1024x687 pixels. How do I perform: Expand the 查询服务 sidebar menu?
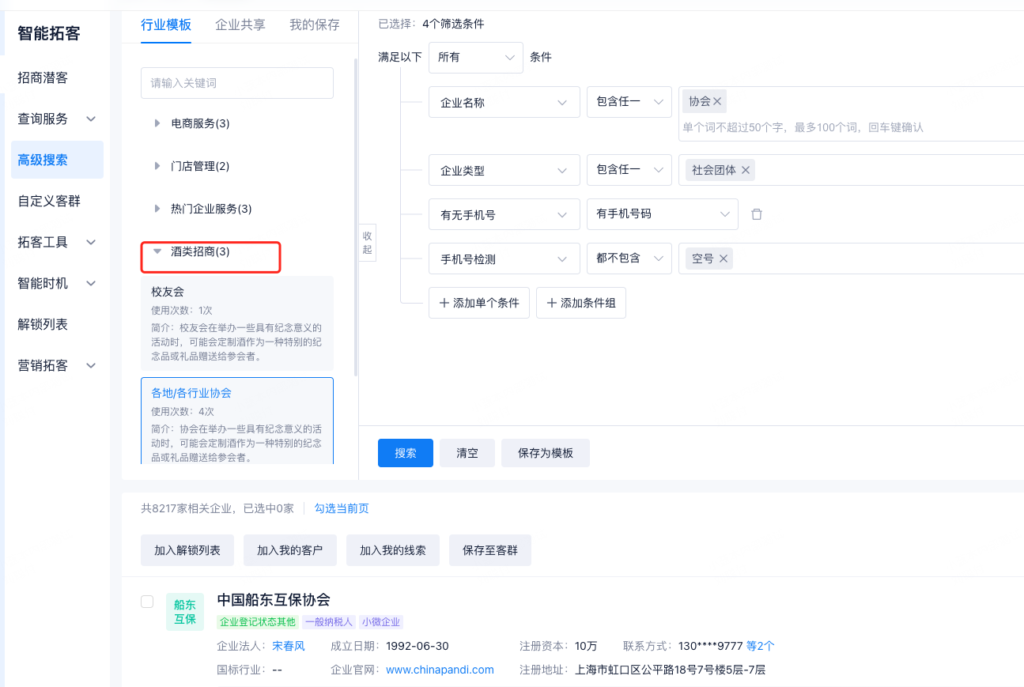point(57,119)
